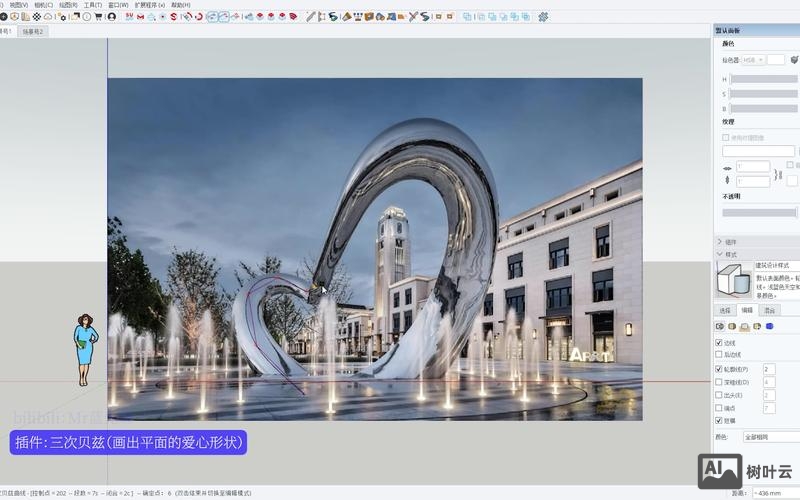Click the user account profile icon

coord(111,17)
